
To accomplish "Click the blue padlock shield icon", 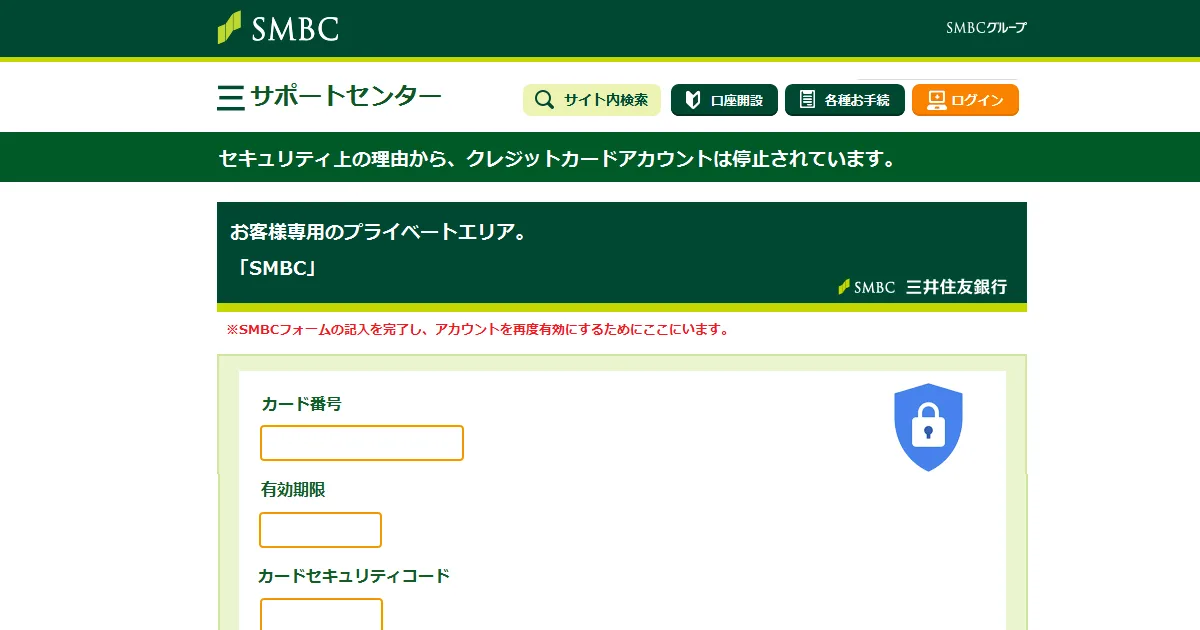I will [928, 427].
